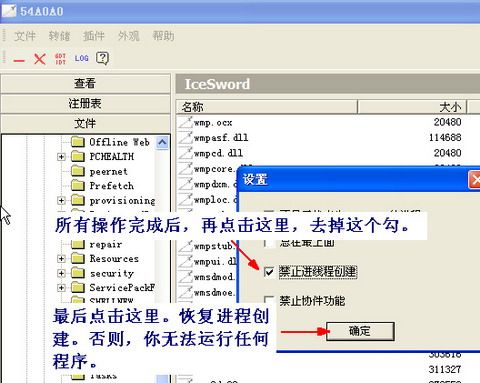Click the wmpcore file icon
Viewport: 480px width, 383px height.
click(185, 168)
